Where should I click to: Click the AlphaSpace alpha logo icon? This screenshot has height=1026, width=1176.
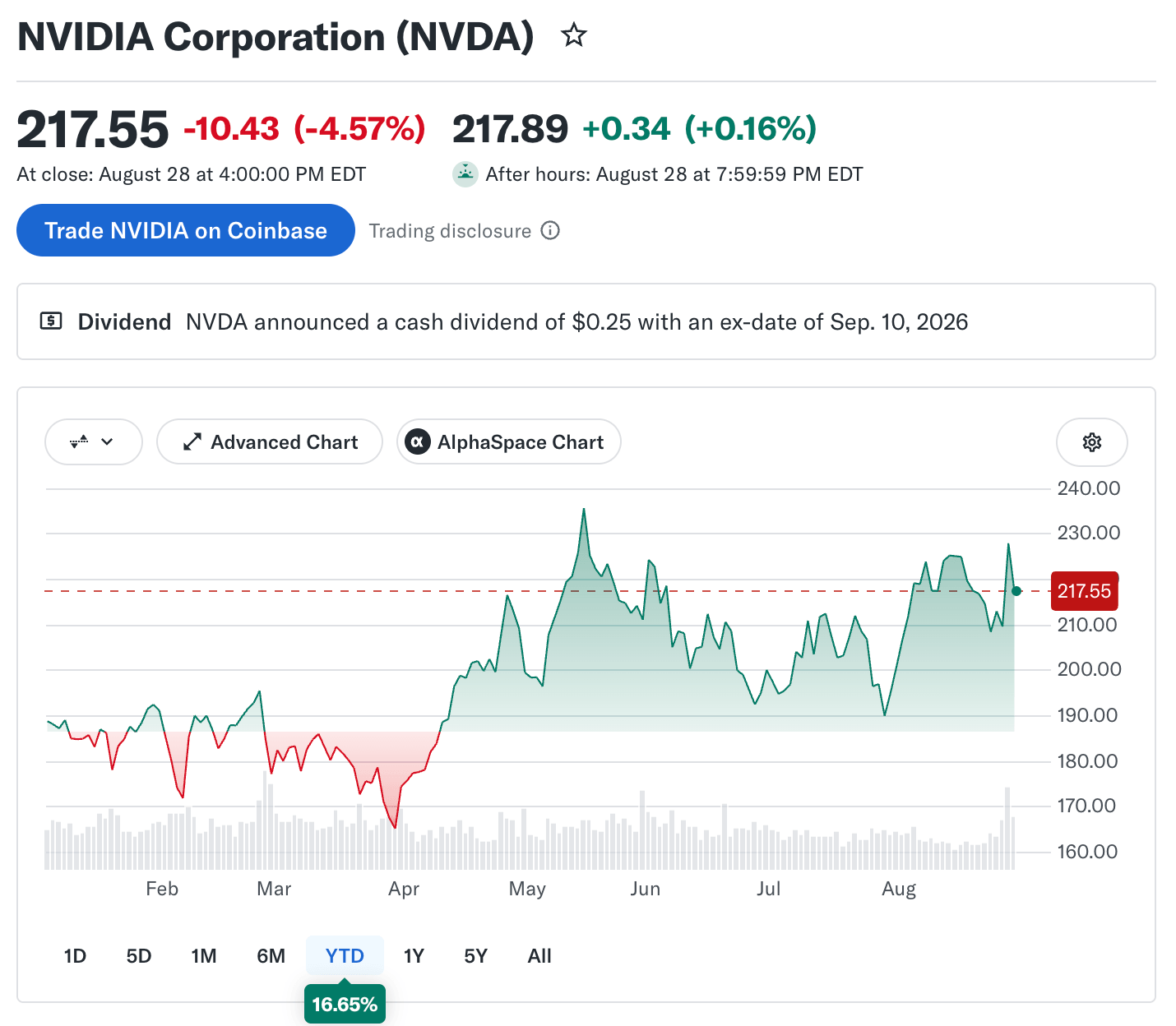418,442
